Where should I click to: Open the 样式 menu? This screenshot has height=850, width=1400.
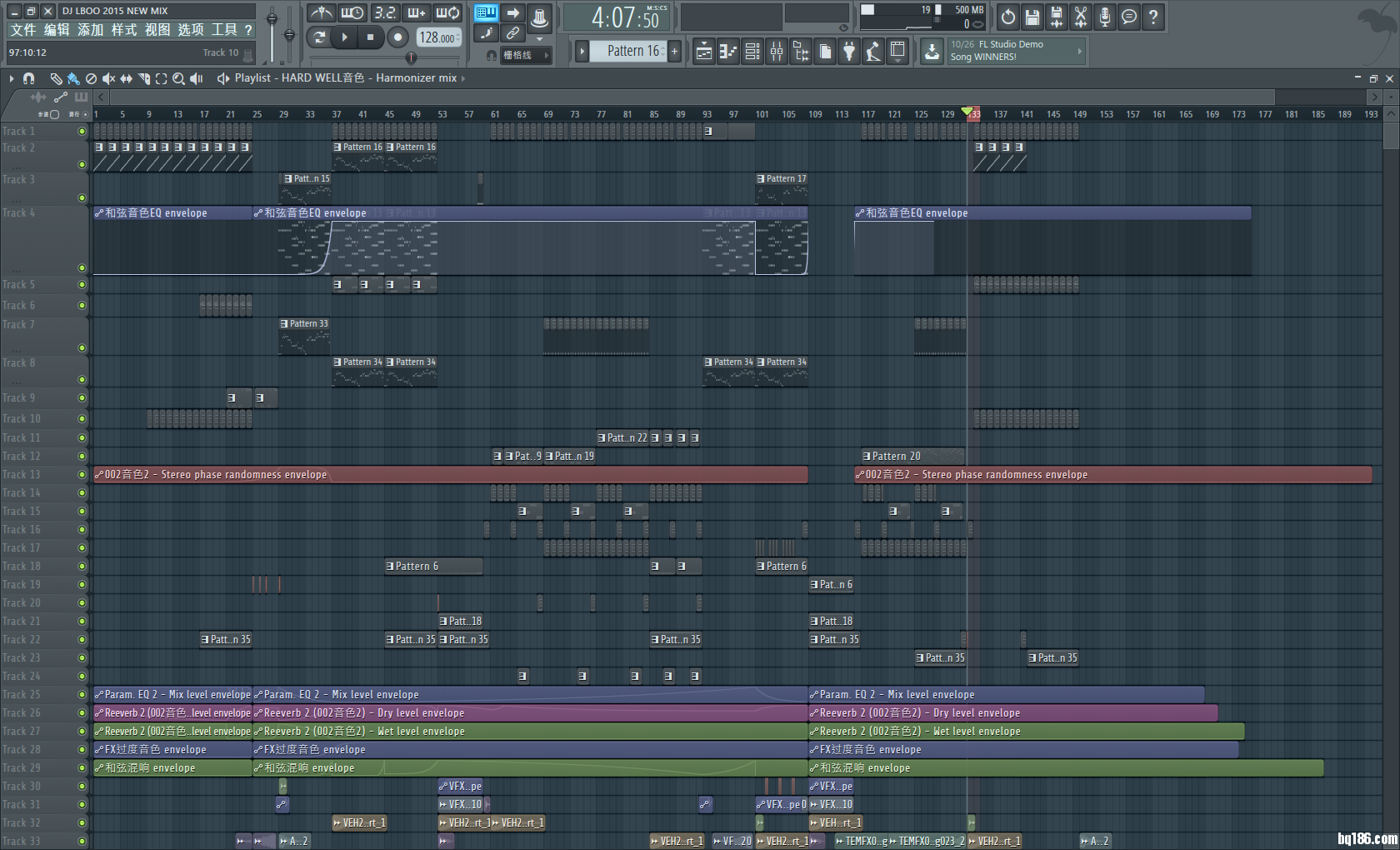click(123, 30)
